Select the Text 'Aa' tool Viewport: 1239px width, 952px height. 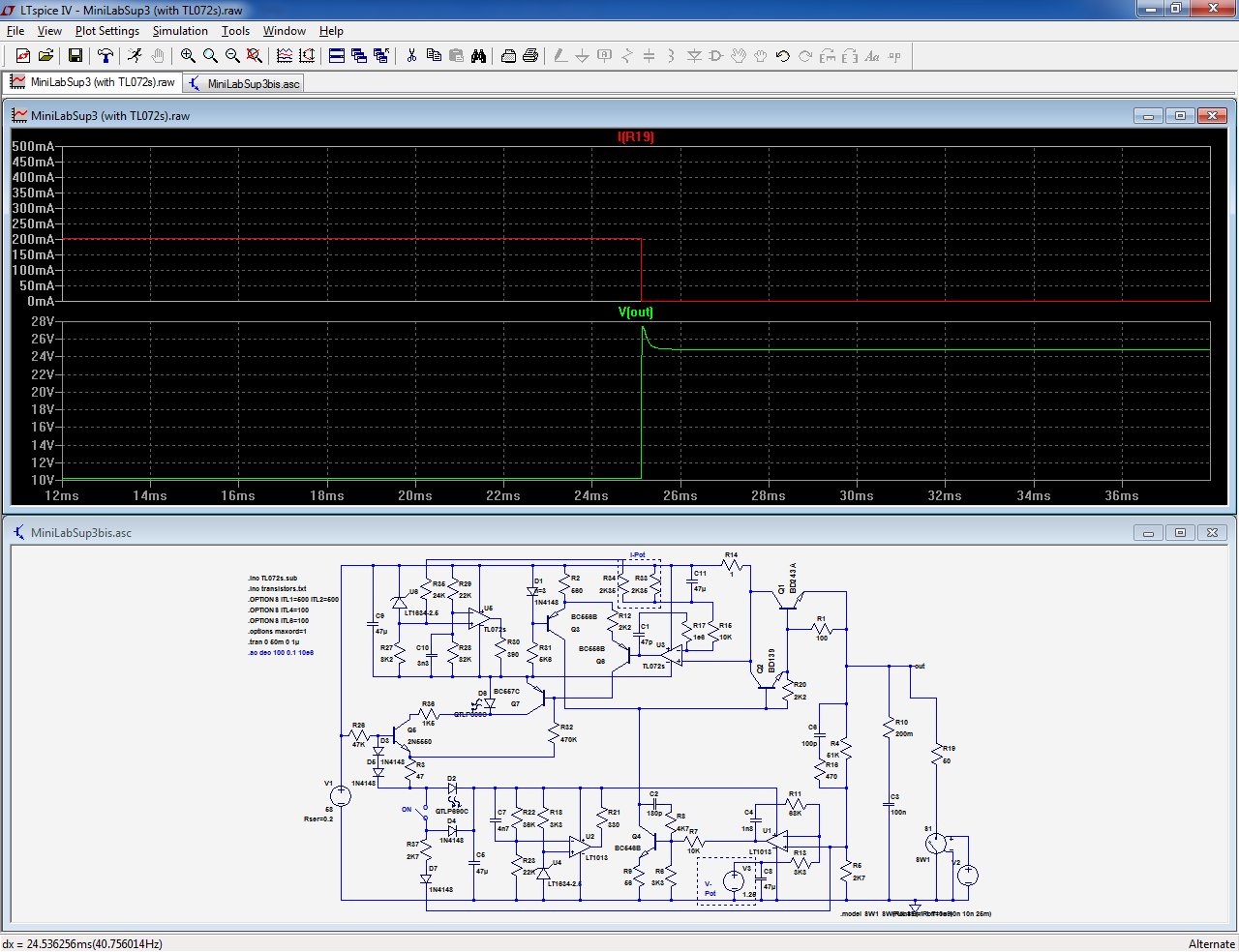click(x=872, y=56)
